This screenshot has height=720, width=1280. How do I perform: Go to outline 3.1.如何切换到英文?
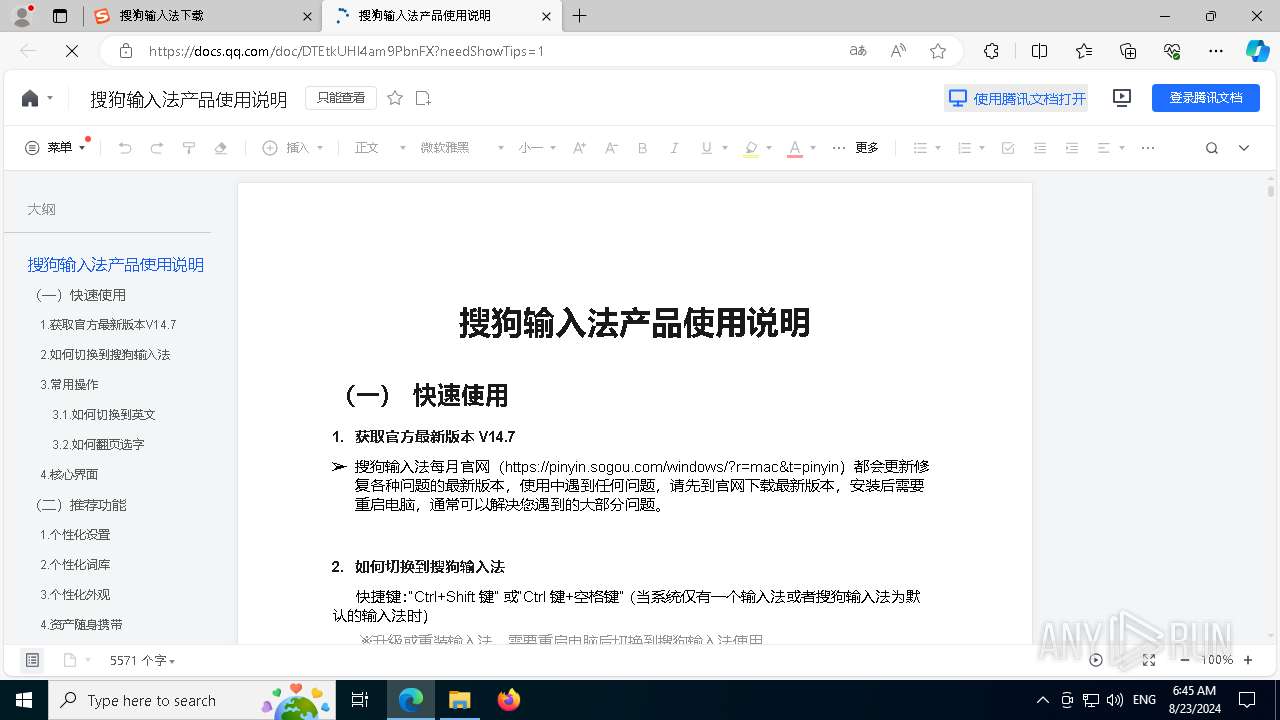click(104, 415)
